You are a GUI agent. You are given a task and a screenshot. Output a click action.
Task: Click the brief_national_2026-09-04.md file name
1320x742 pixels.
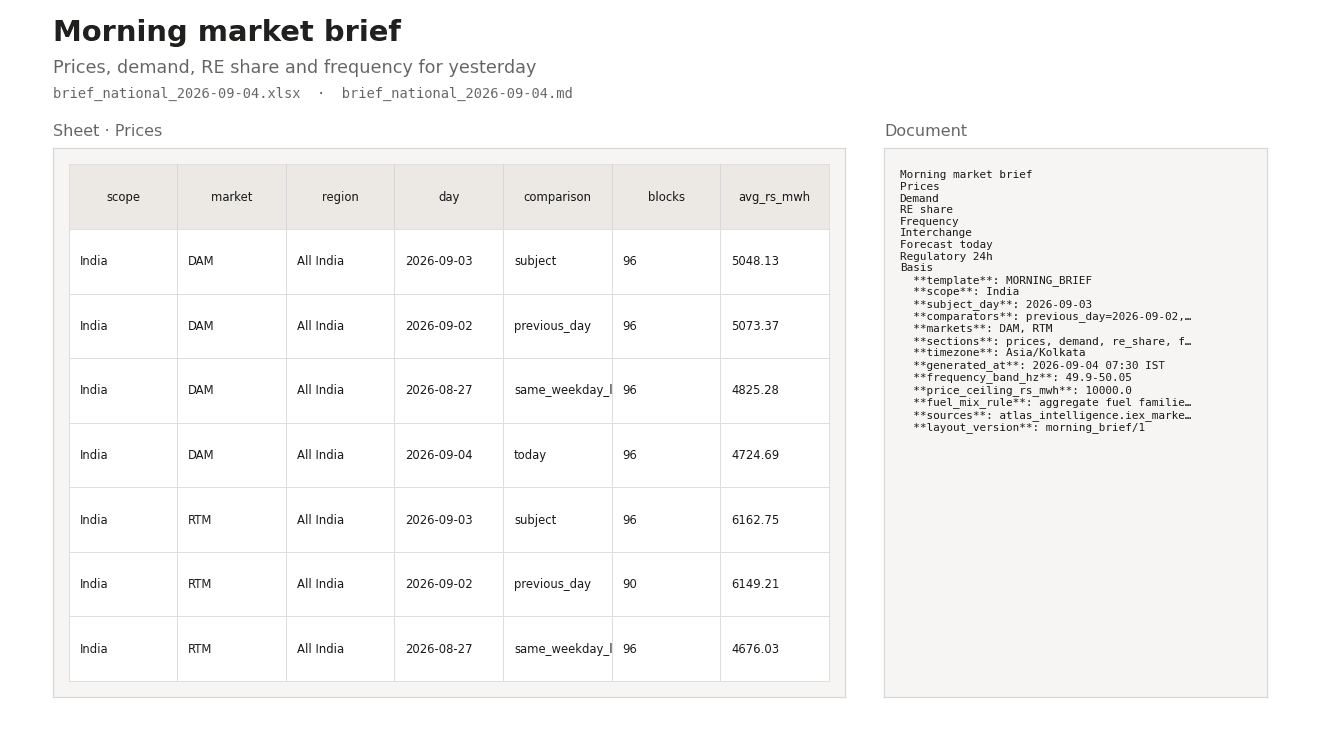pos(457,94)
